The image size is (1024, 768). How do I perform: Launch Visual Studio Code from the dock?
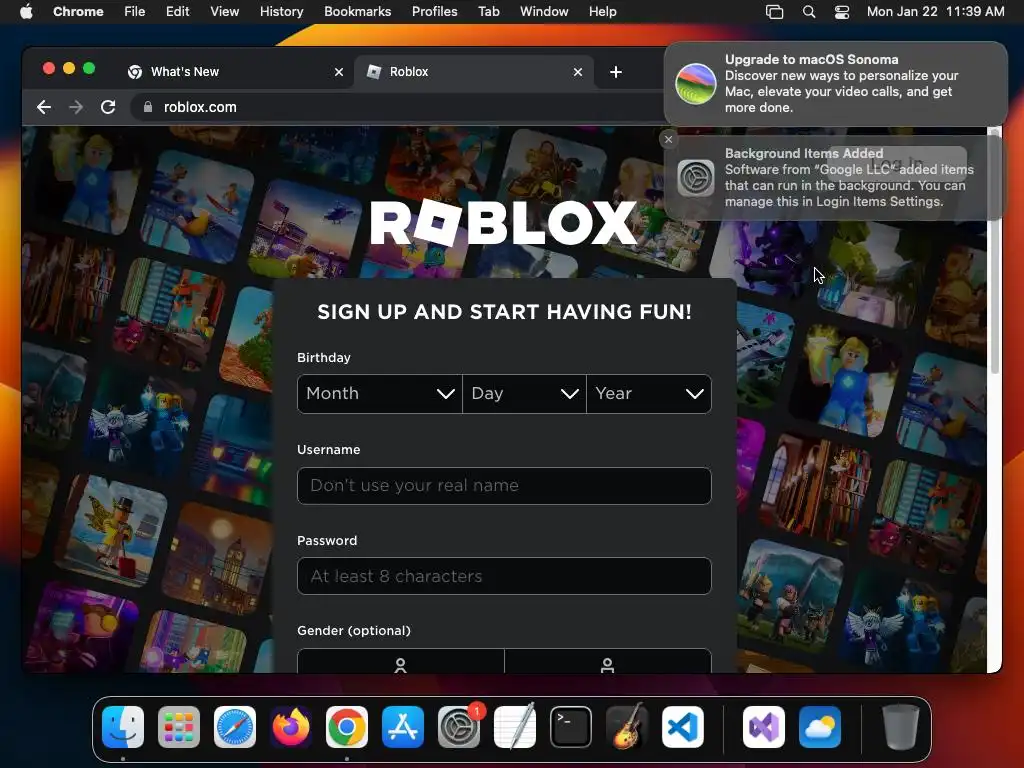coord(682,727)
